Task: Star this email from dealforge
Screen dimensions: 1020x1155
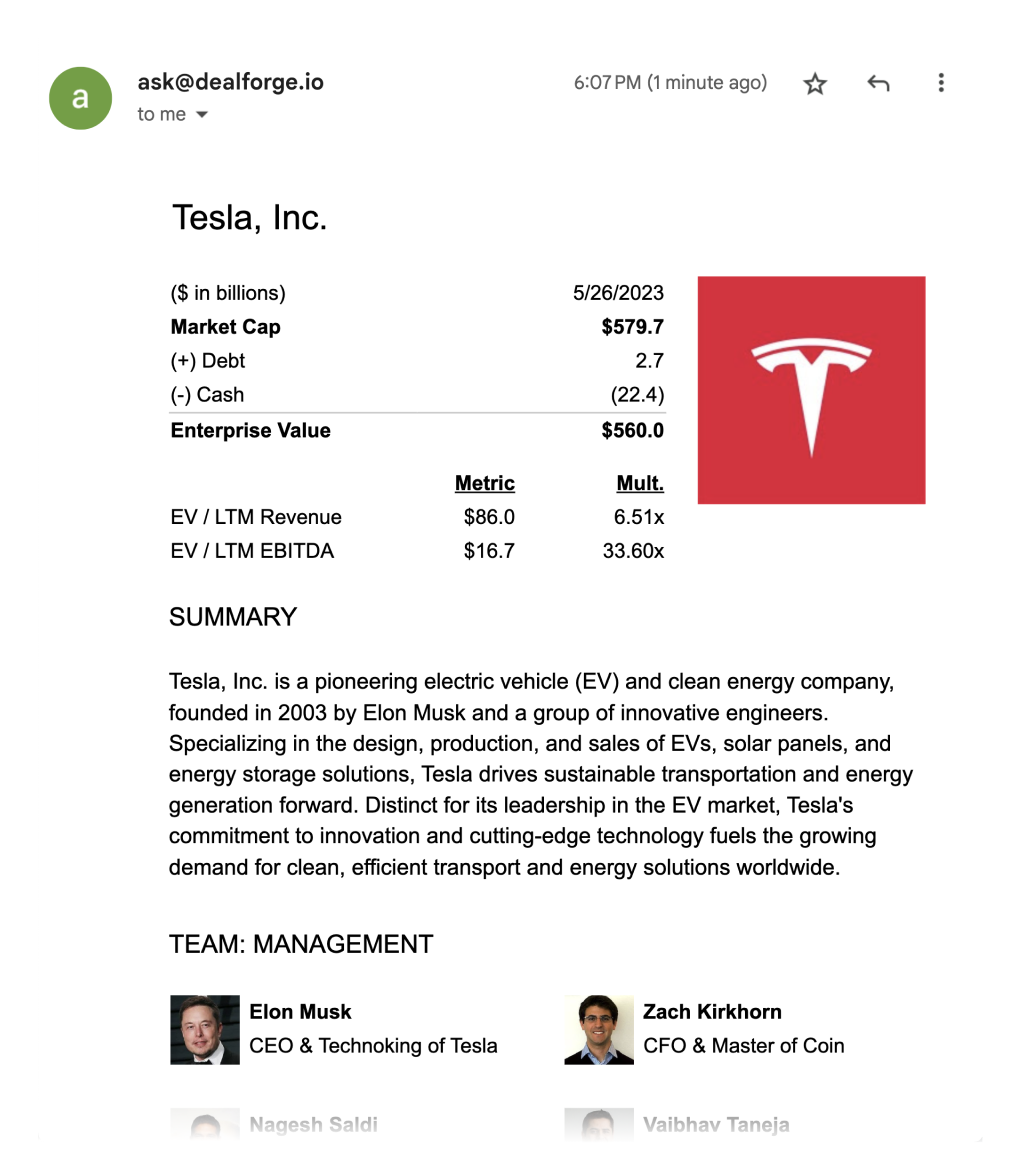Action: tap(815, 83)
